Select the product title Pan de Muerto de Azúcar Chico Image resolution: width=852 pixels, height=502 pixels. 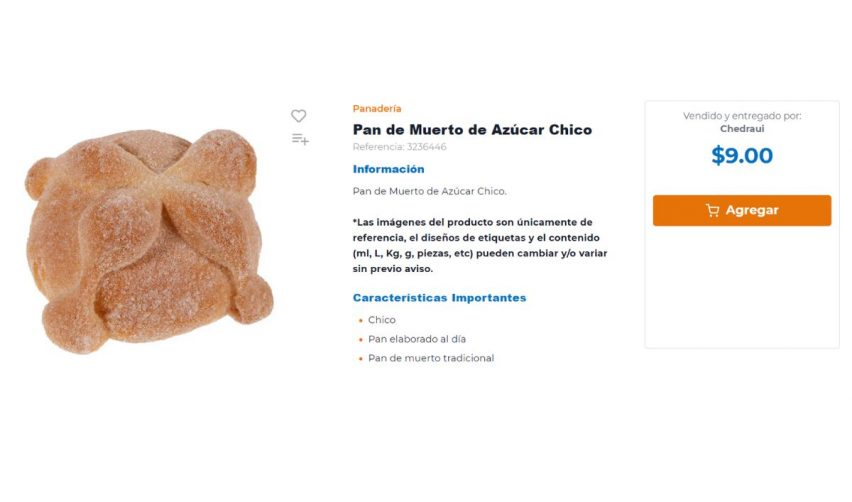click(472, 130)
